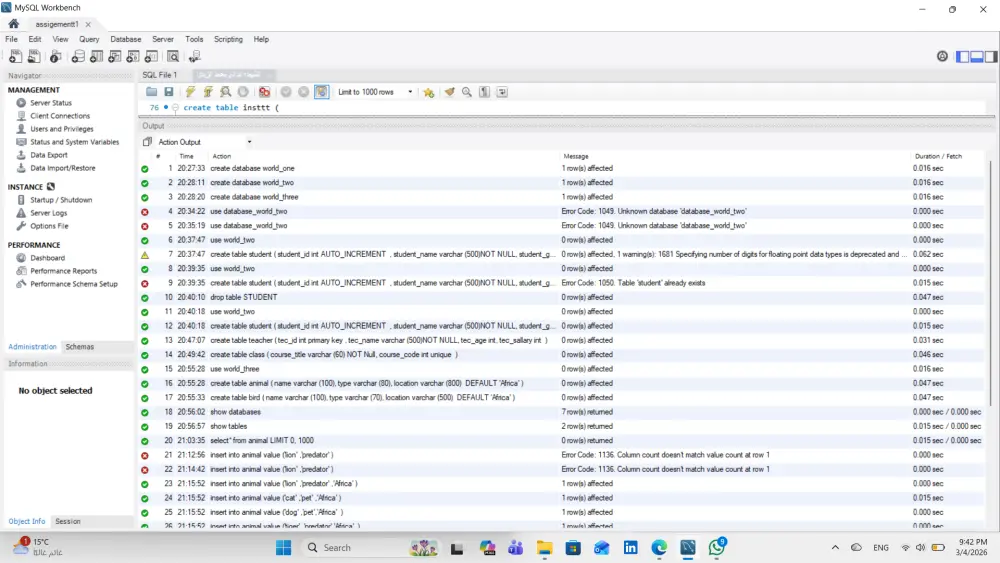1000x563 pixels.
Task: Open Performance Dashboard
Action: [x=47, y=258]
